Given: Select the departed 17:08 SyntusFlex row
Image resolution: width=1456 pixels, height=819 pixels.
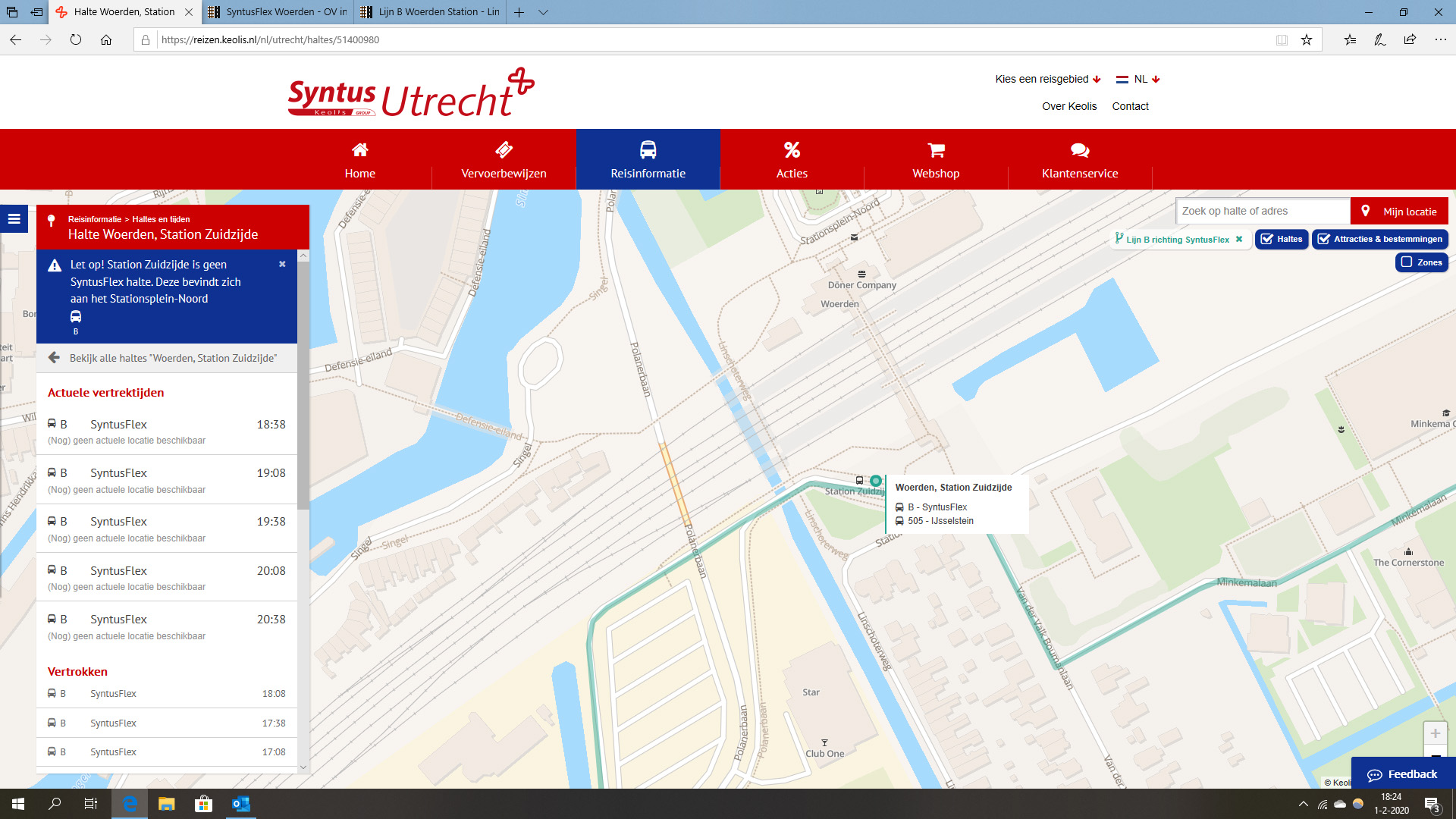Looking at the screenshot, I should point(167,752).
